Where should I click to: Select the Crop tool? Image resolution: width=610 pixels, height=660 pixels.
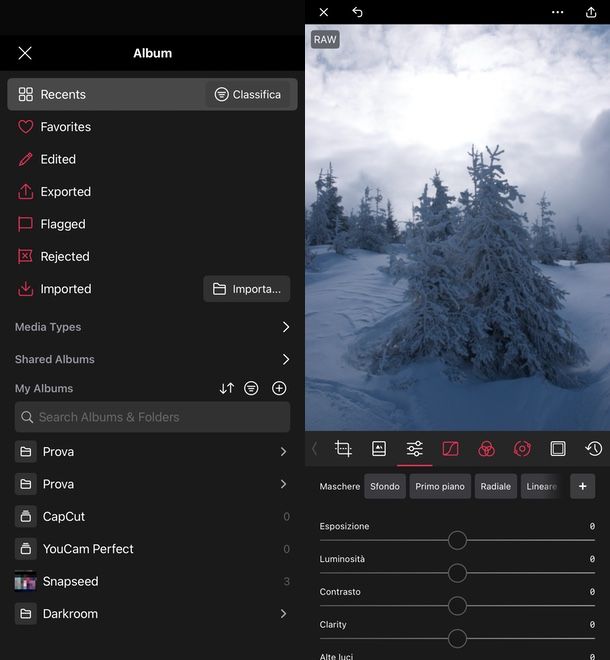click(343, 449)
